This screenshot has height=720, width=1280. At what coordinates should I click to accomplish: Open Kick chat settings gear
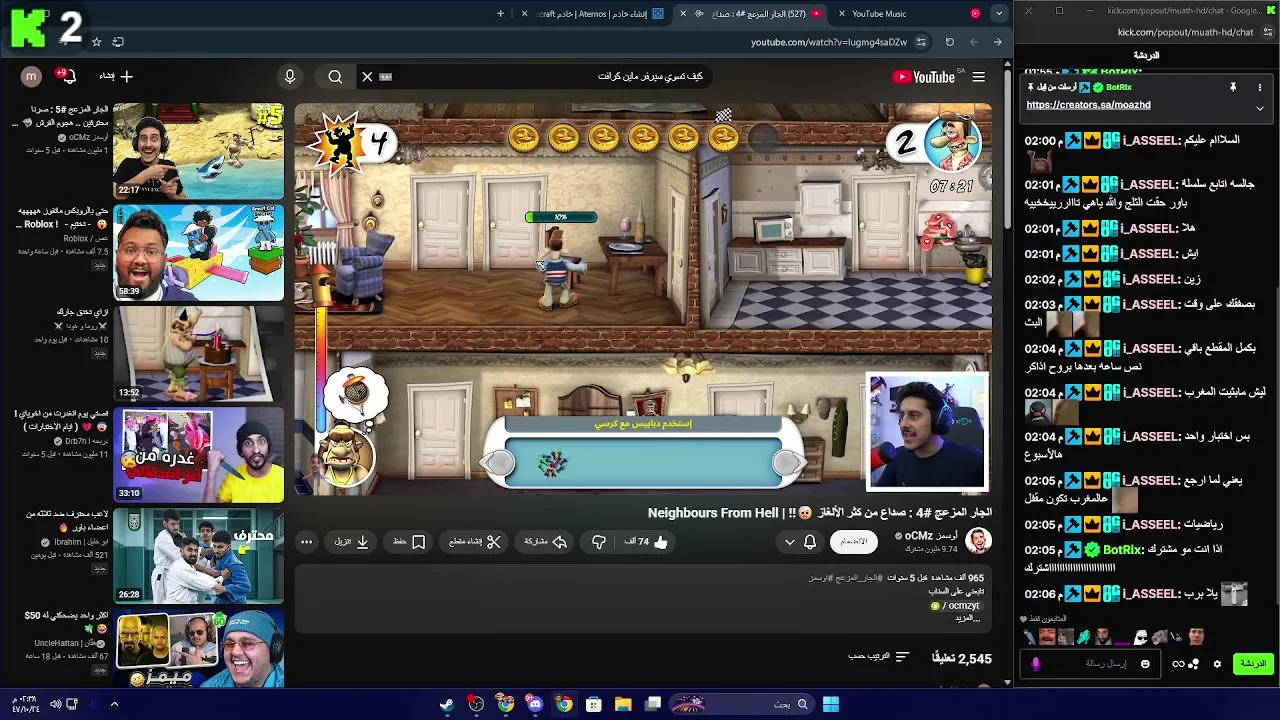coord(1217,664)
